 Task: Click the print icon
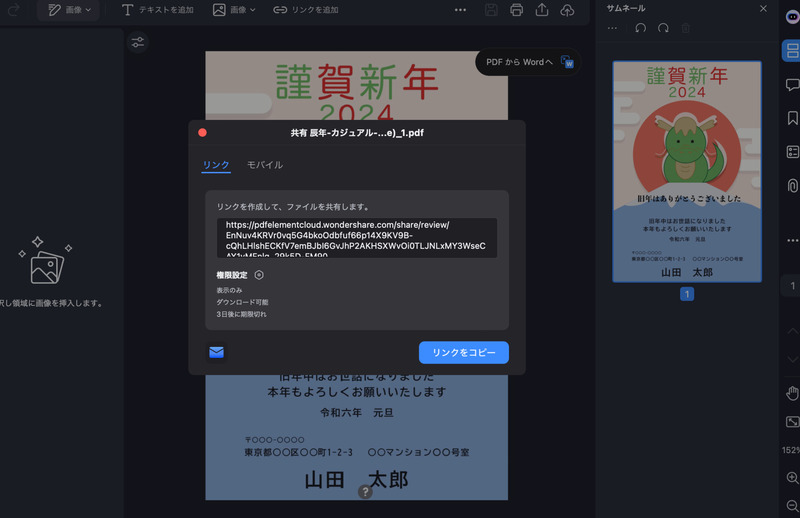pos(516,10)
